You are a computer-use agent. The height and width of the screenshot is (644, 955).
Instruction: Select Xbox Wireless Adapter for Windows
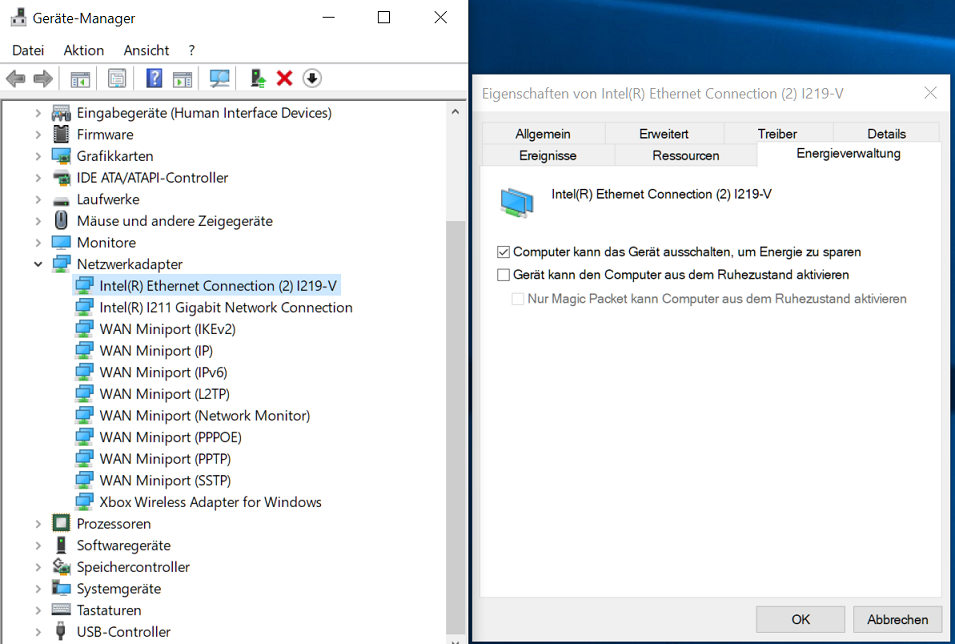pos(210,502)
